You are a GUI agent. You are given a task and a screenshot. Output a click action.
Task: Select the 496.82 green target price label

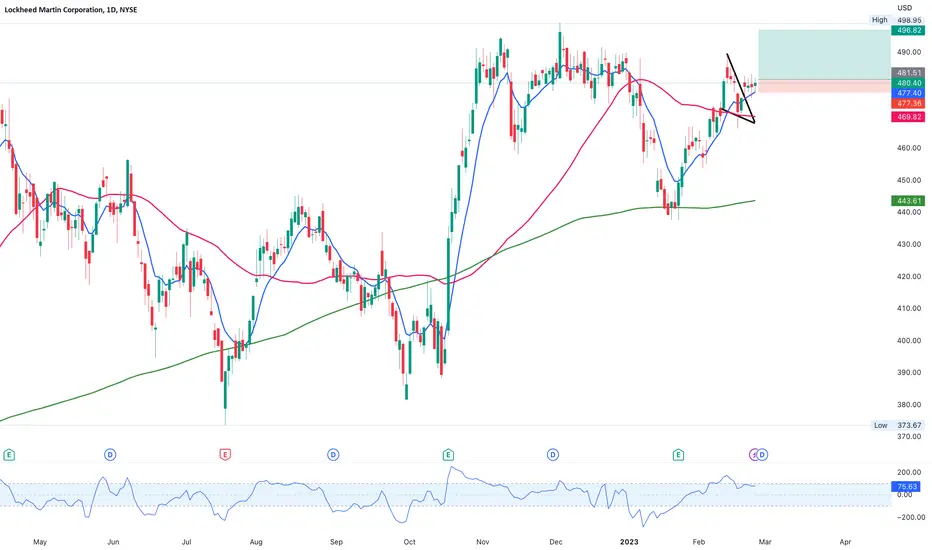908,30
